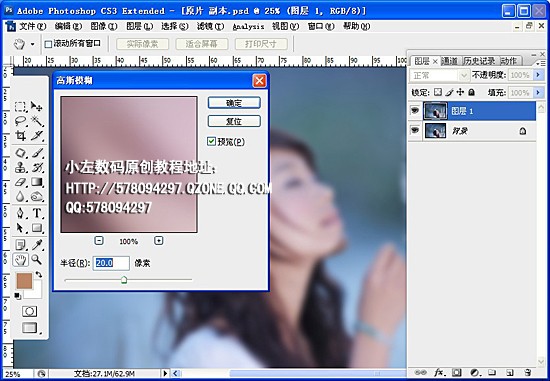550x381 pixels.
Task: Select the Pen tool
Action: [x=20, y=213]
